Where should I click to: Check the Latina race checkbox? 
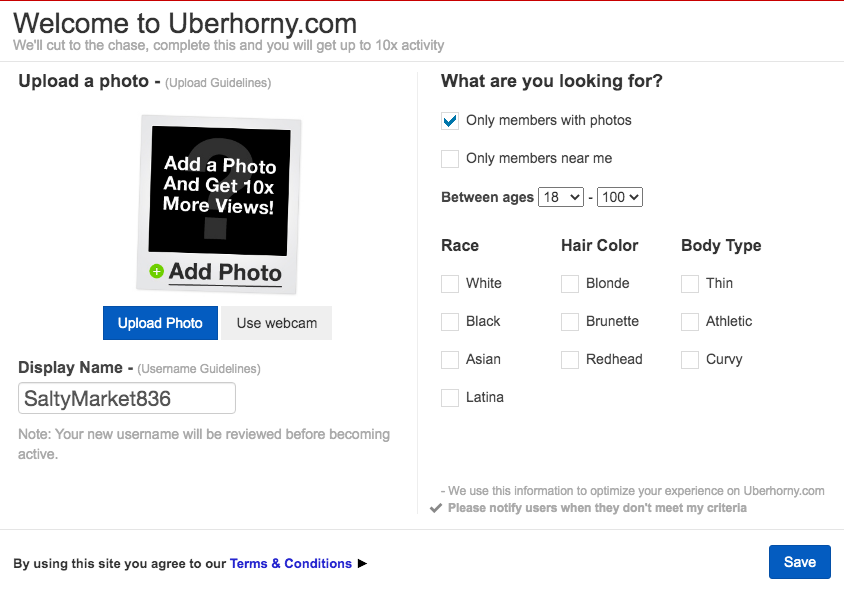click(450, 398)
